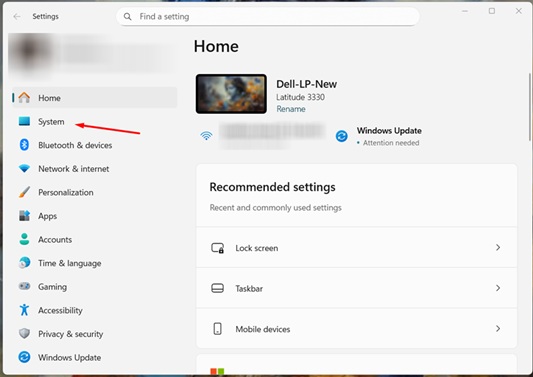
Task: Expand the Taskbar setting chevron
Action: pos(498,288)
